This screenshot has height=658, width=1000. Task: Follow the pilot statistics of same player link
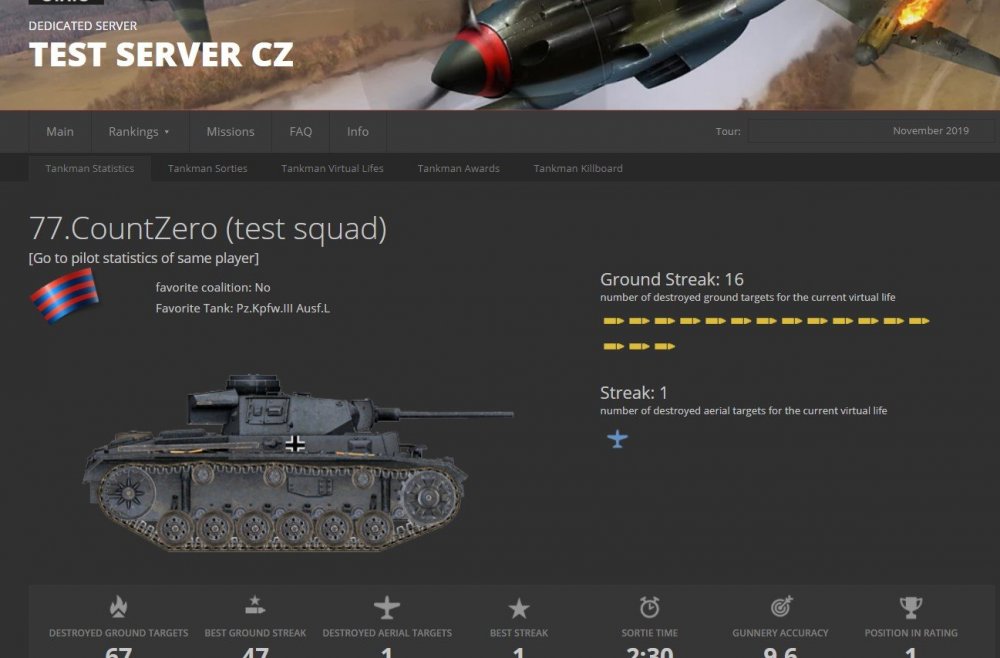[x=143, y=258]
